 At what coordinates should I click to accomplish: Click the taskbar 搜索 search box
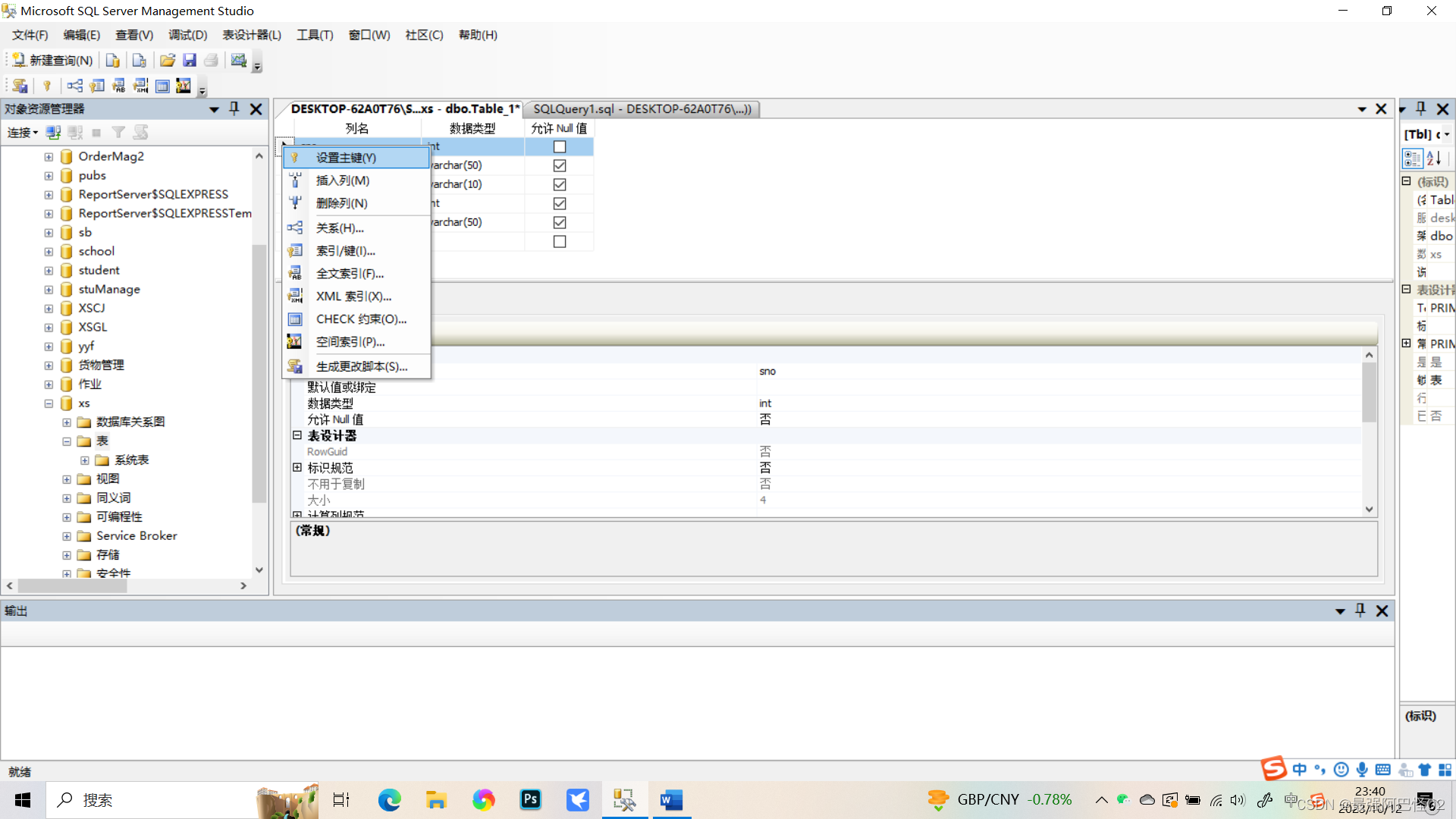click(x=182, y=800)
